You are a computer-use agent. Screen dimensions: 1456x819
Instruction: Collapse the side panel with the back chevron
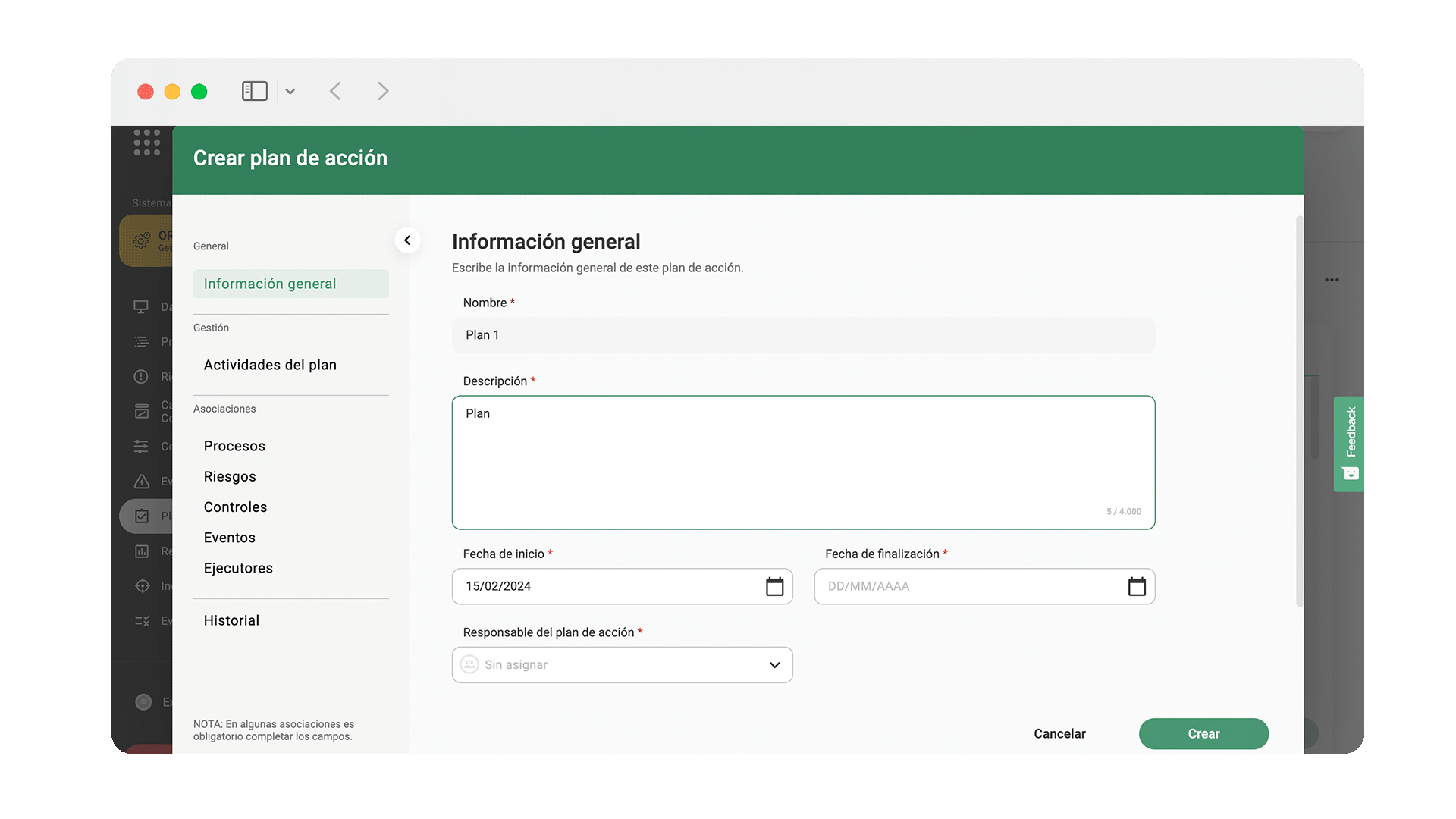click(x=407, y=240)
